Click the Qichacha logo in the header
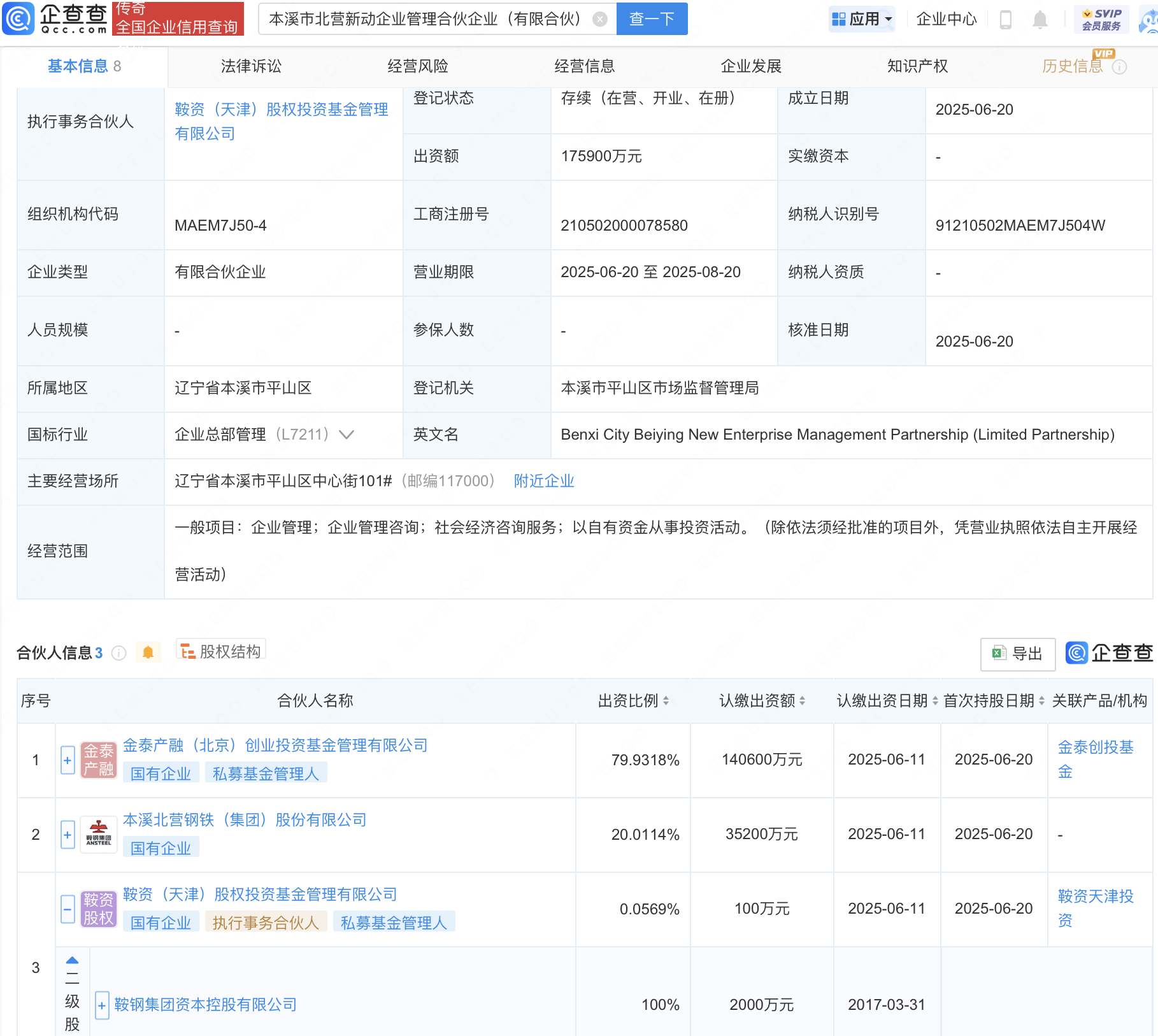The width and height of the screenshot is (1158, 1036). (55, 18)
